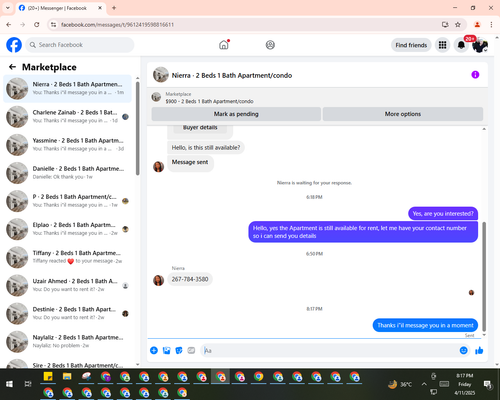The height and width of the screenshot is (400, 500).
Task: Open More options for the listing
Action: [403, 114]
